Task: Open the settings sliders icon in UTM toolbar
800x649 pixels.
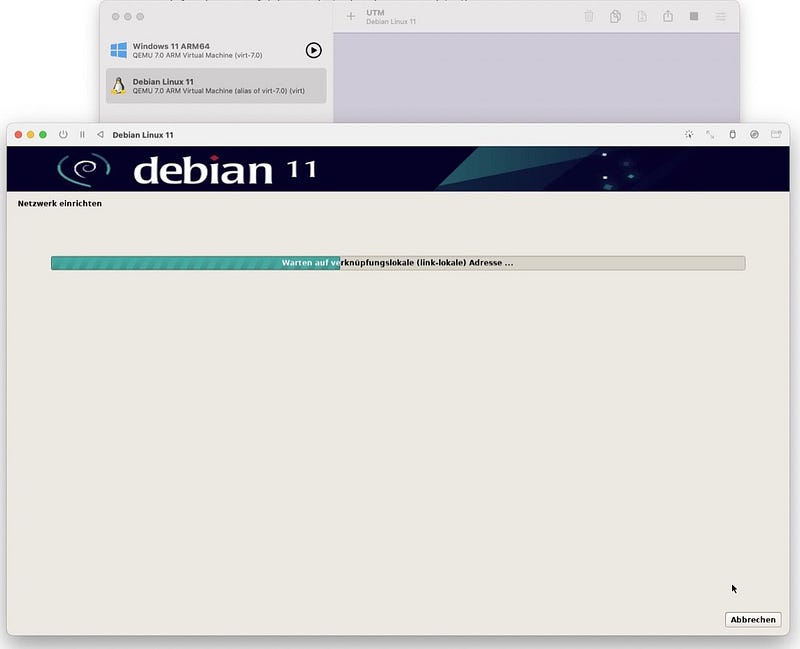Action: click(720, 17)
